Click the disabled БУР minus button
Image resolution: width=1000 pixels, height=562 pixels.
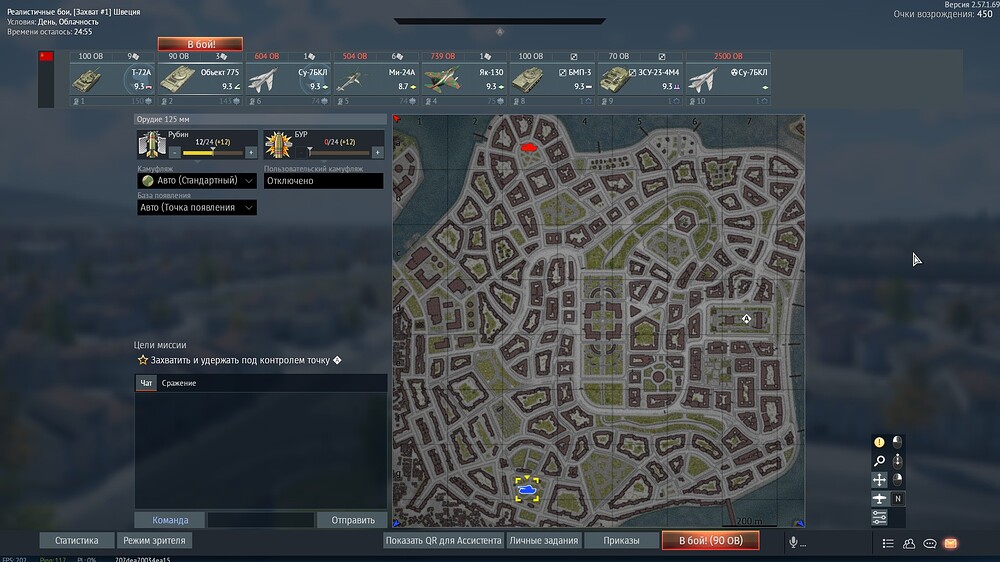pos(301,152)
